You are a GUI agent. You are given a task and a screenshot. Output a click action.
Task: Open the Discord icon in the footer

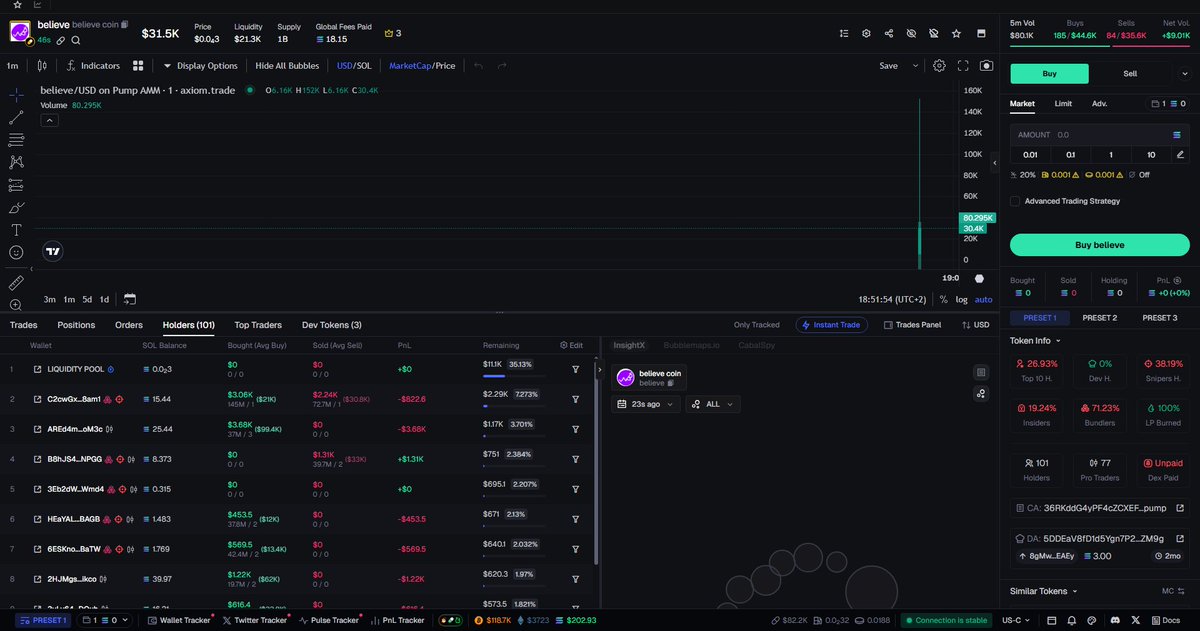pyautogui.click(x=1113, y=620)
